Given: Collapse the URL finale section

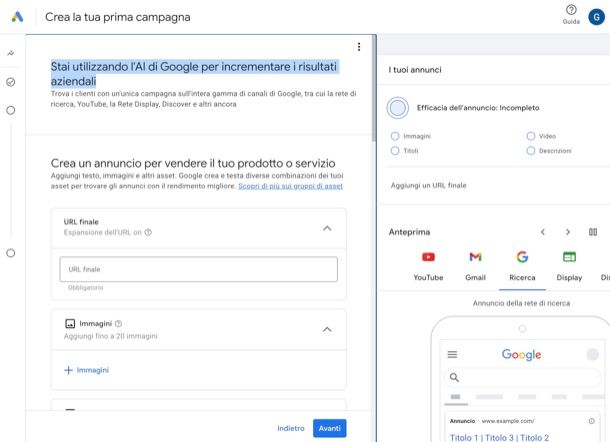Looking at the screenshot, I should pyautogui.click(x=327, y=228).
